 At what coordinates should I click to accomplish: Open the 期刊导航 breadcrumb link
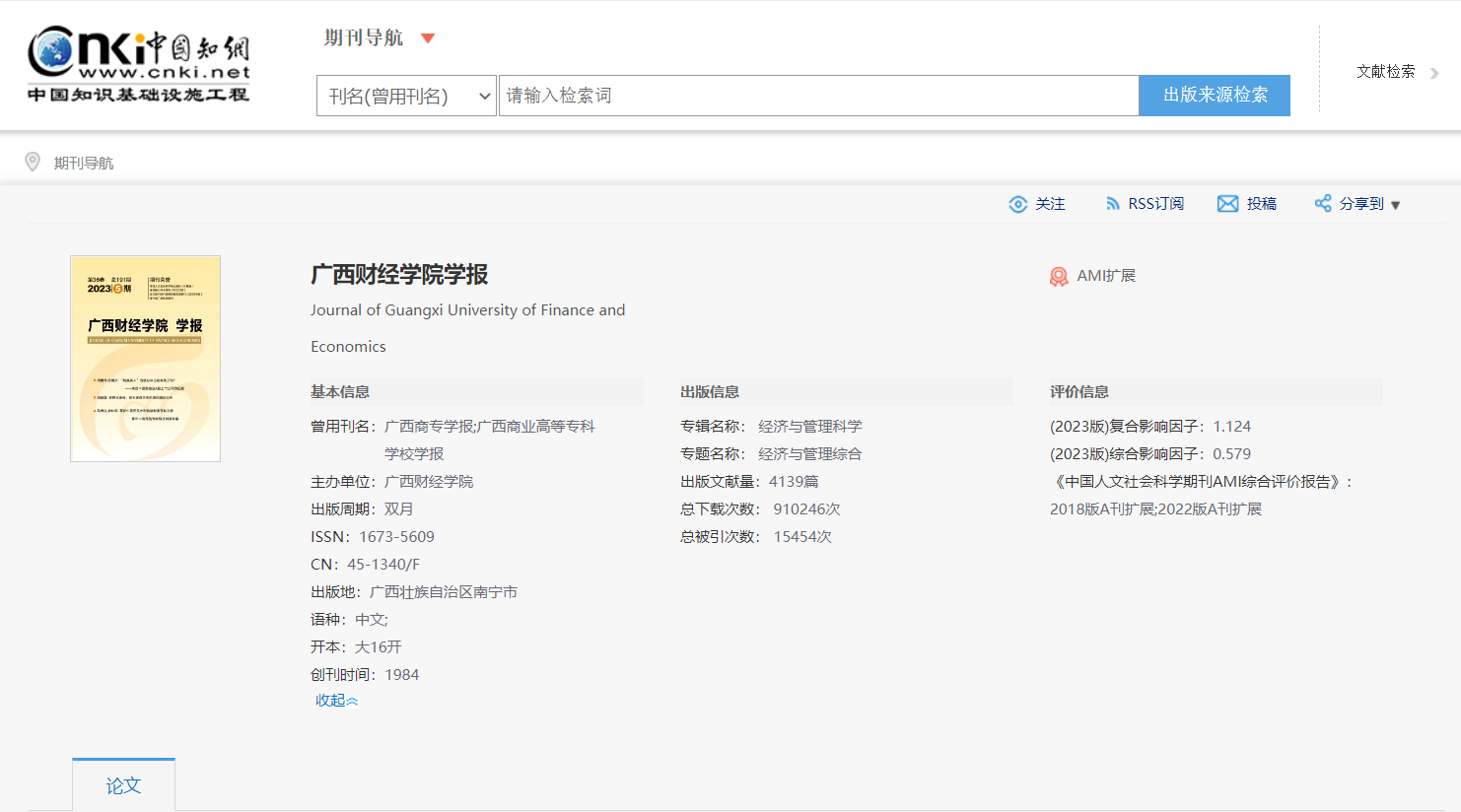tap(84, 163)
